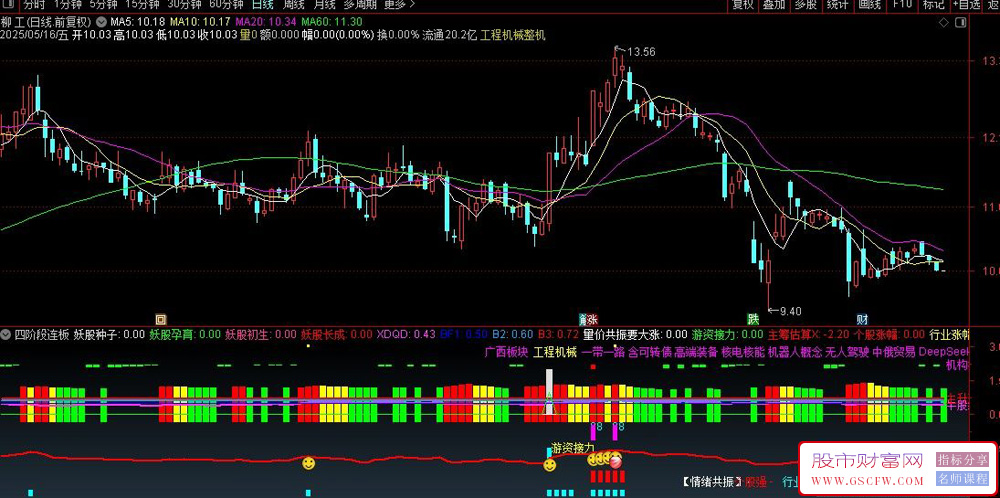Toggle the side panel icon at top-right
The height and width of the screenshot is (498, 1000).
(960, 23)
